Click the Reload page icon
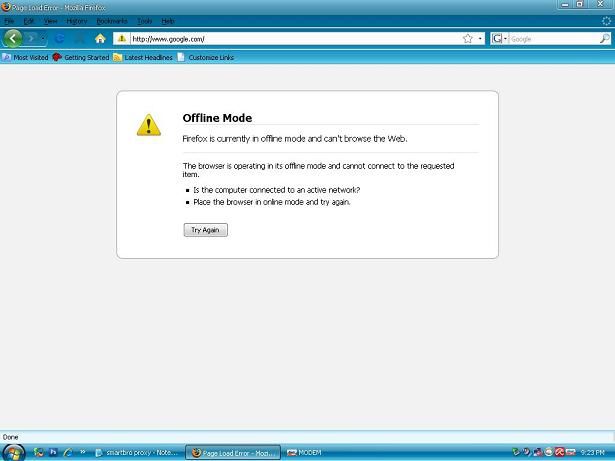615x461 pixels. [60, 38]
